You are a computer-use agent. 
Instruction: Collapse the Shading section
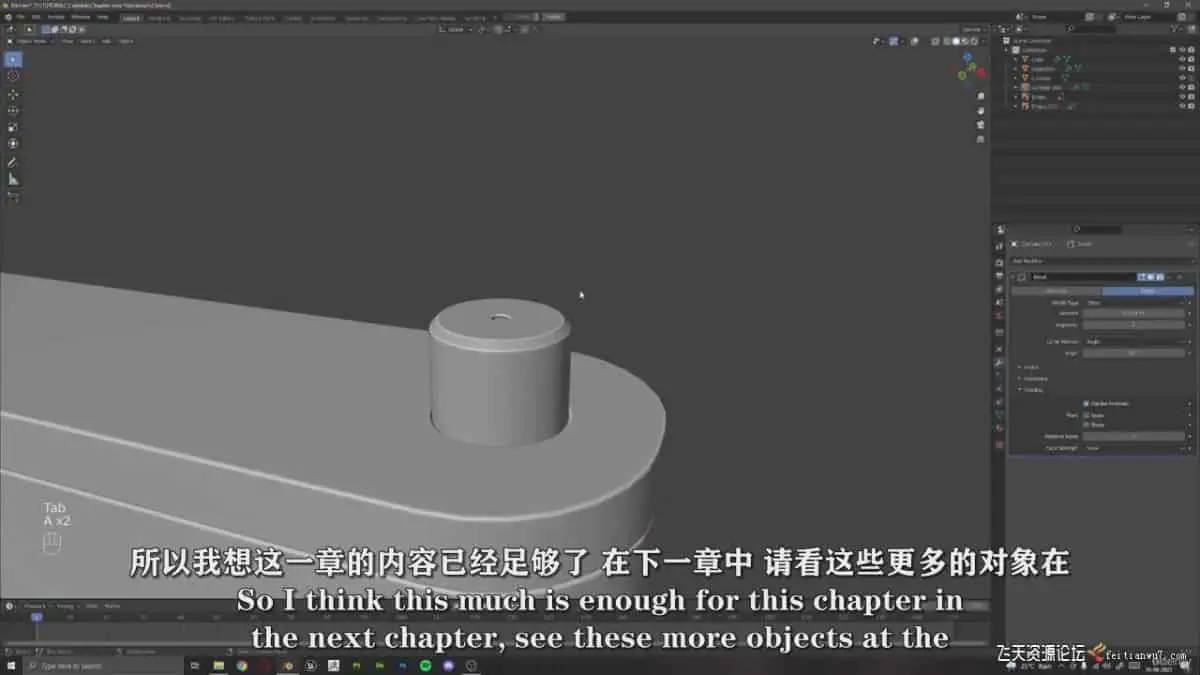point(1032,390)
